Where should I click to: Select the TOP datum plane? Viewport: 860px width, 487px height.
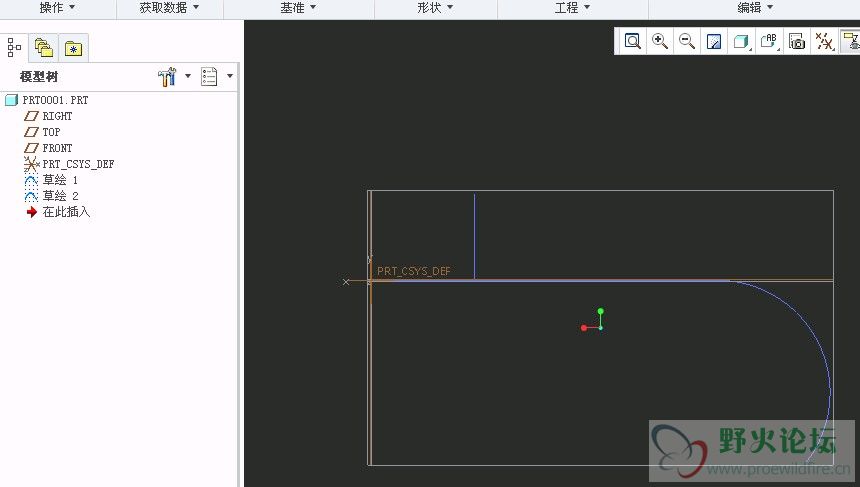[x=51, y=132]
